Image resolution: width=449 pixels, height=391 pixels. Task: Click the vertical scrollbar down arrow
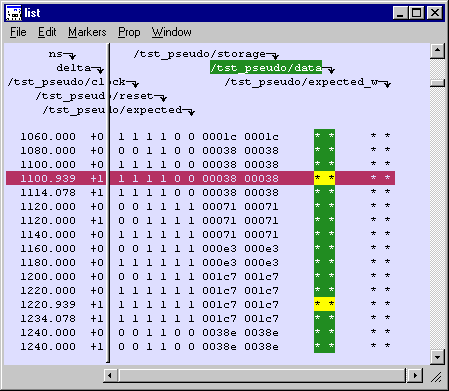pyautogui.click(x=437, y=357)
